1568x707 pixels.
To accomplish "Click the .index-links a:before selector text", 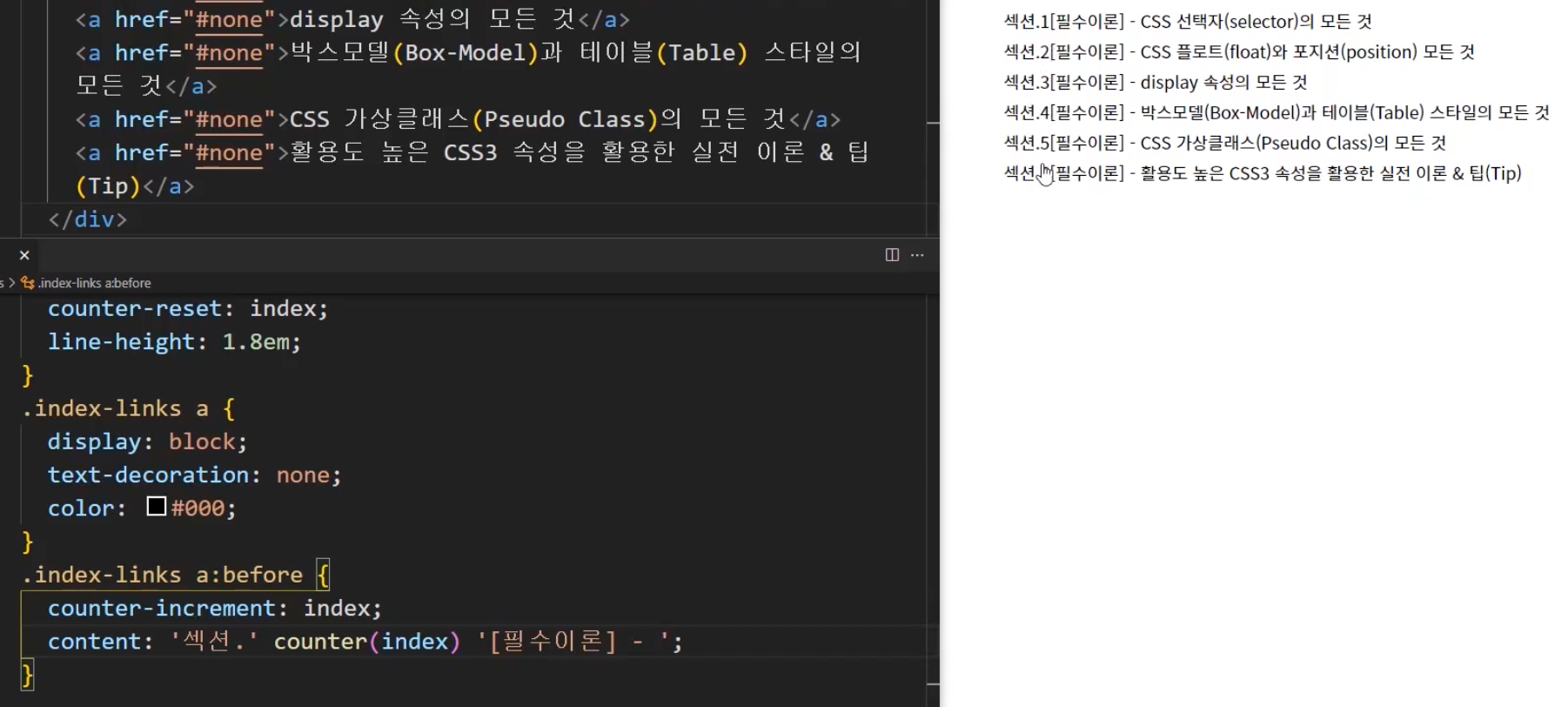I will (162, 575).
